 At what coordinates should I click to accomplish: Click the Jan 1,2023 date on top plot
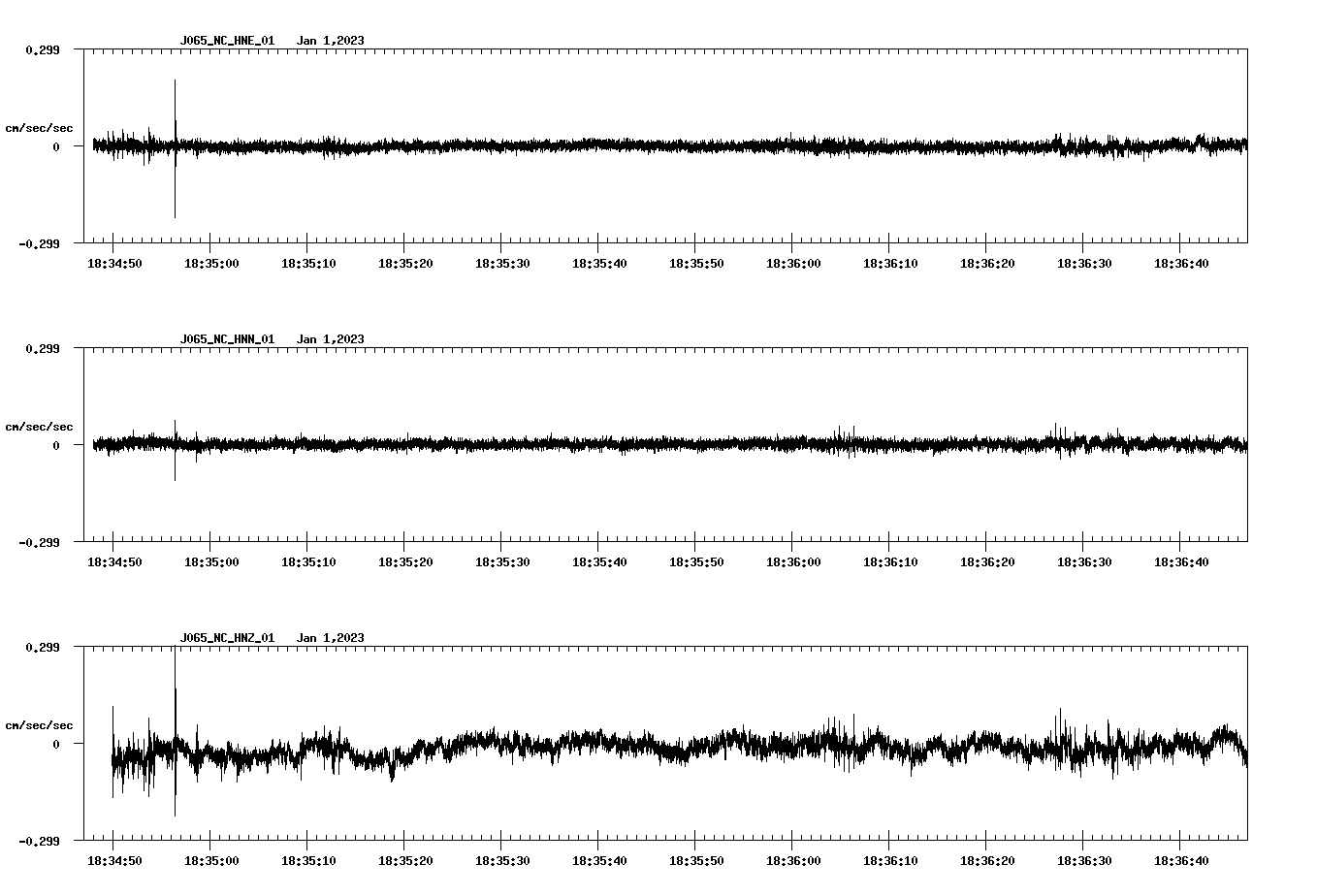331,42
